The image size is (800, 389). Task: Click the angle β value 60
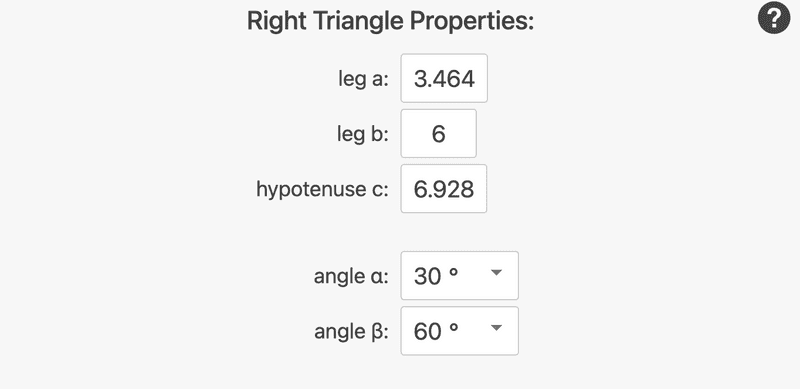coord(427,331)
